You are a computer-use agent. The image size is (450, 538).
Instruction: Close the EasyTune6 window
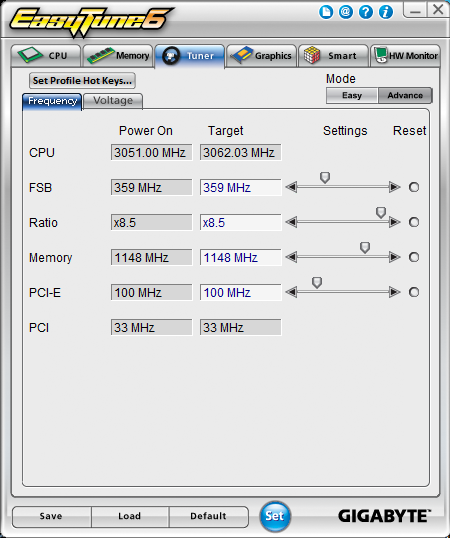coord(438,10)
